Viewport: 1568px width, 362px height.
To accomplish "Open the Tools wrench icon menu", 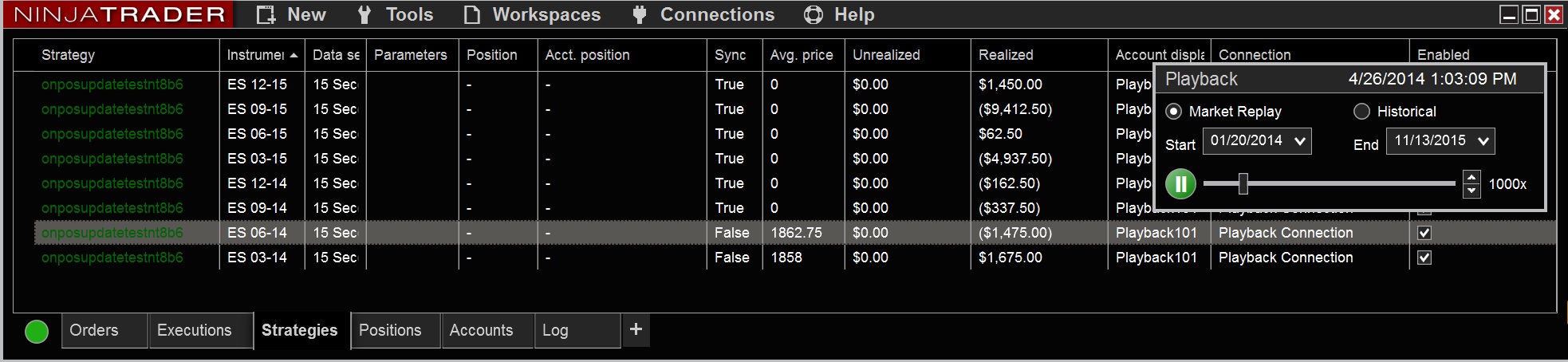I will [364, 14].
